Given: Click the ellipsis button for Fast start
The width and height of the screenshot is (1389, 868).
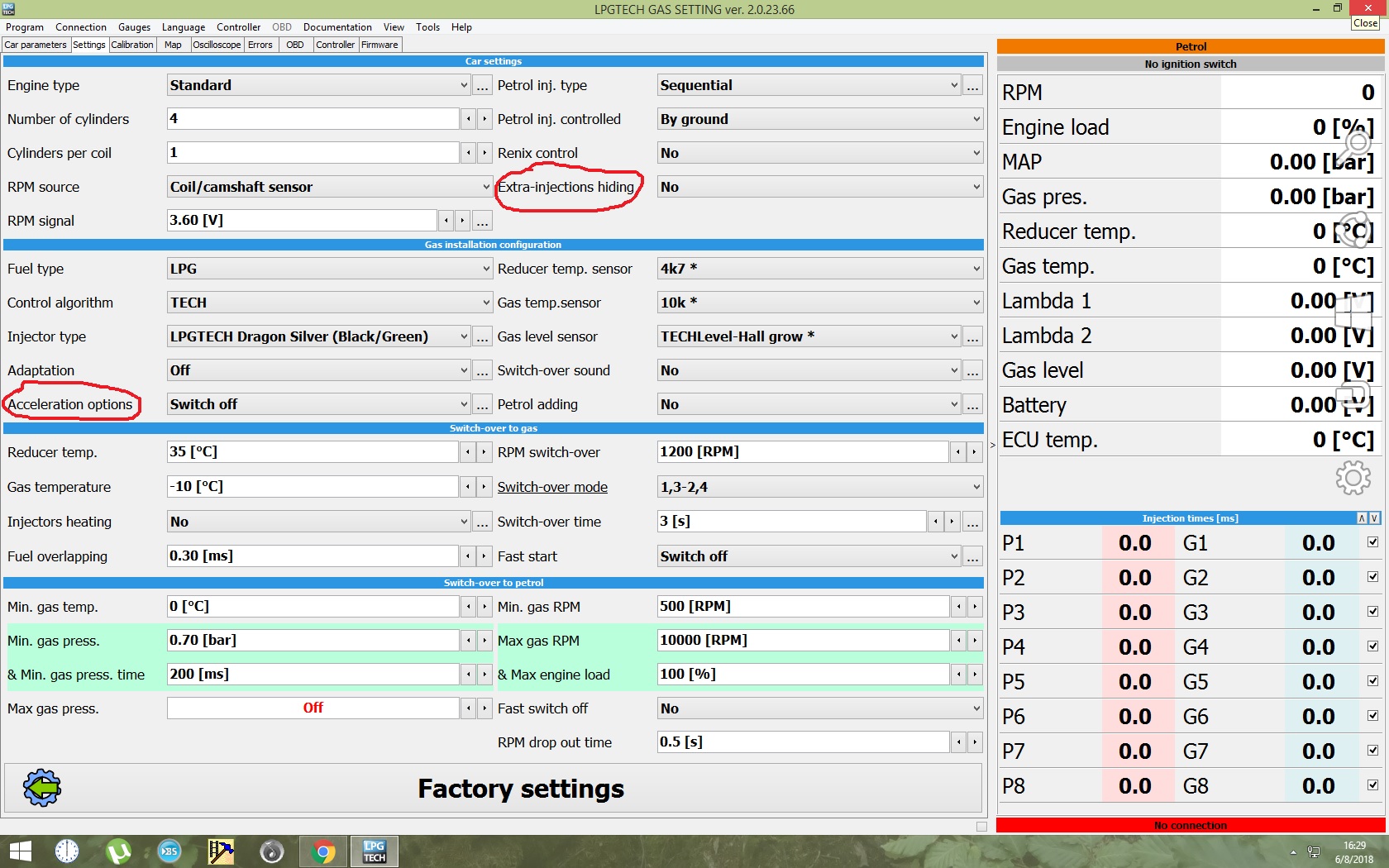Looking at the screenshot, I should [x=973, y=556].
